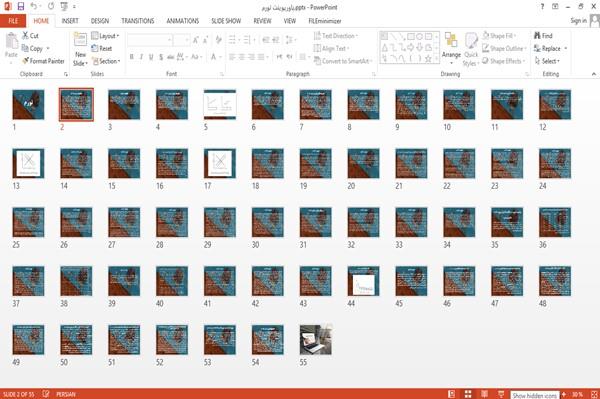Click the rectangle shape in Shapes gallery
The image size is (600, 399).
411,37
